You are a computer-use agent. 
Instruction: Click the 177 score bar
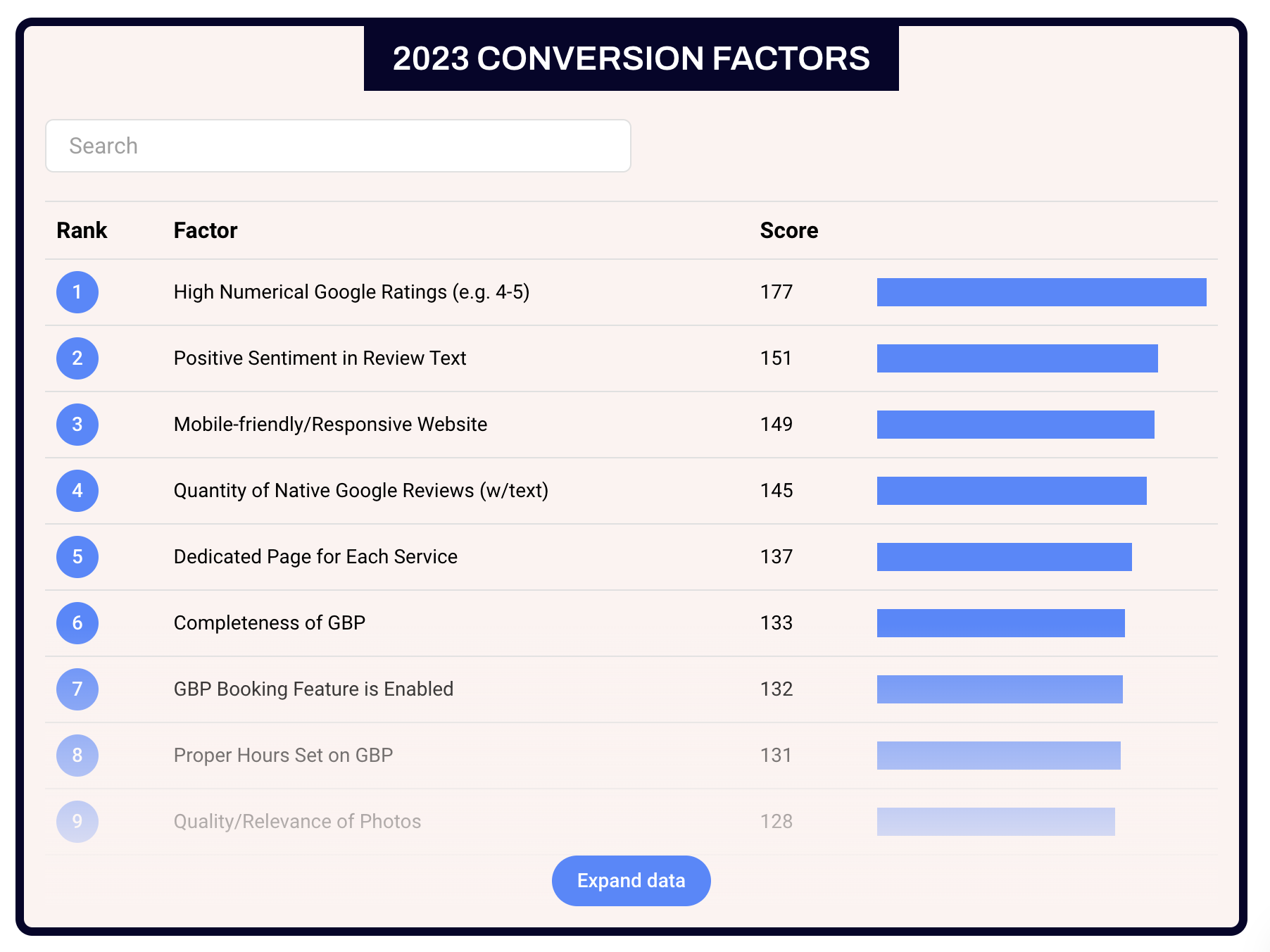(1041, 292)
